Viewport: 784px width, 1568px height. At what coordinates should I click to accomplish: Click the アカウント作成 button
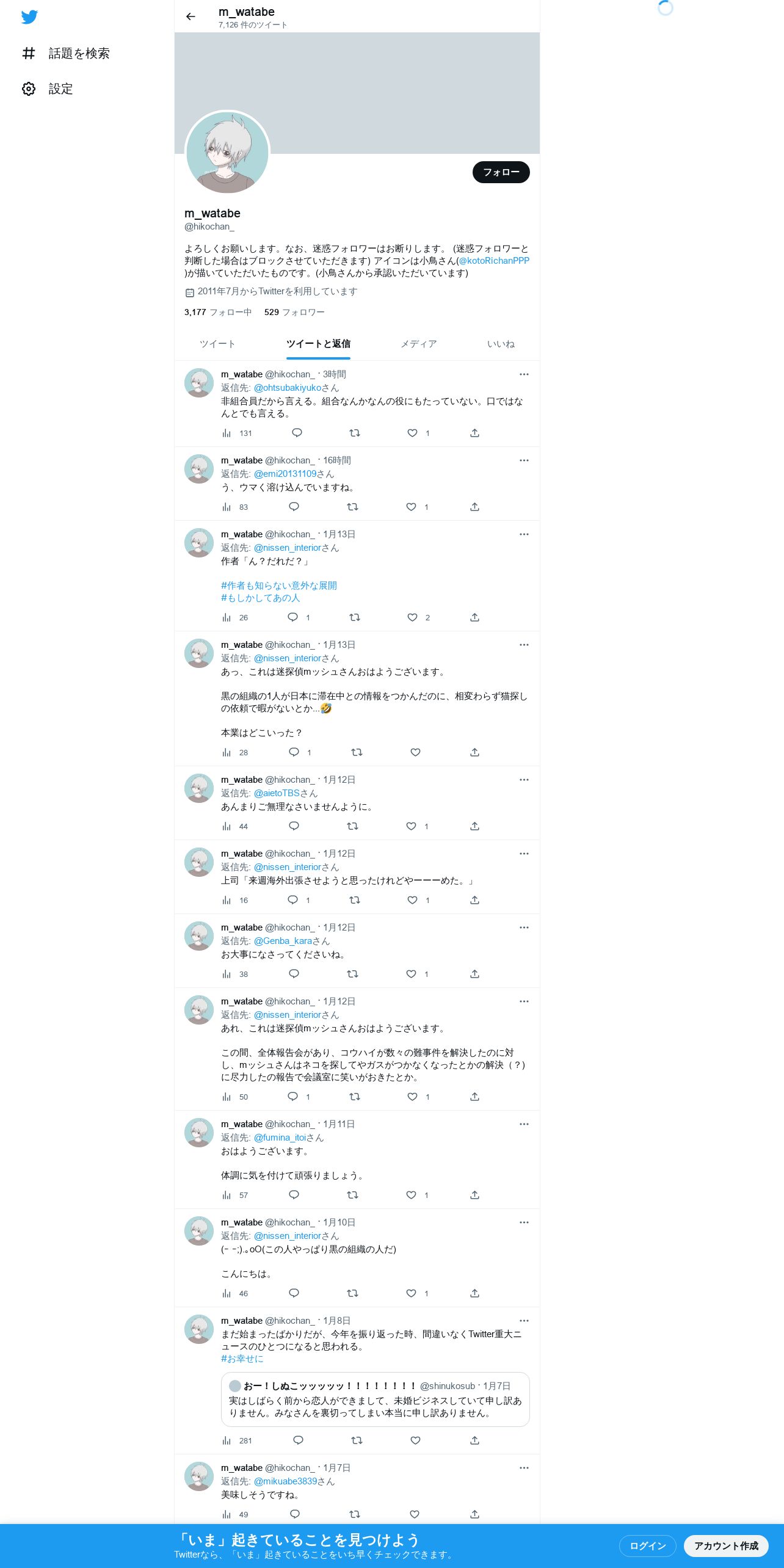point(726,1545)
